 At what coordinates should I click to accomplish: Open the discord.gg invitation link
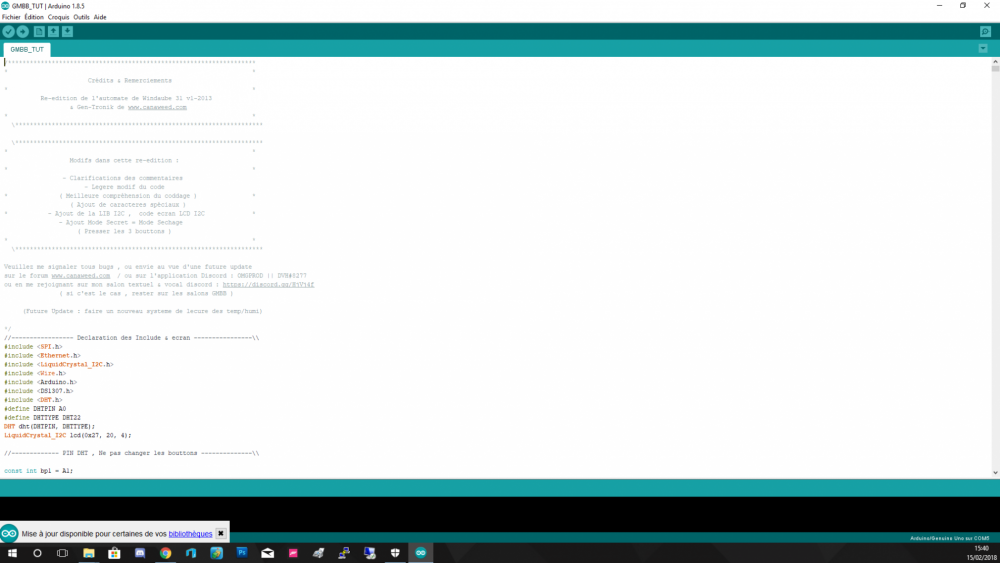(x=268, y=284)
